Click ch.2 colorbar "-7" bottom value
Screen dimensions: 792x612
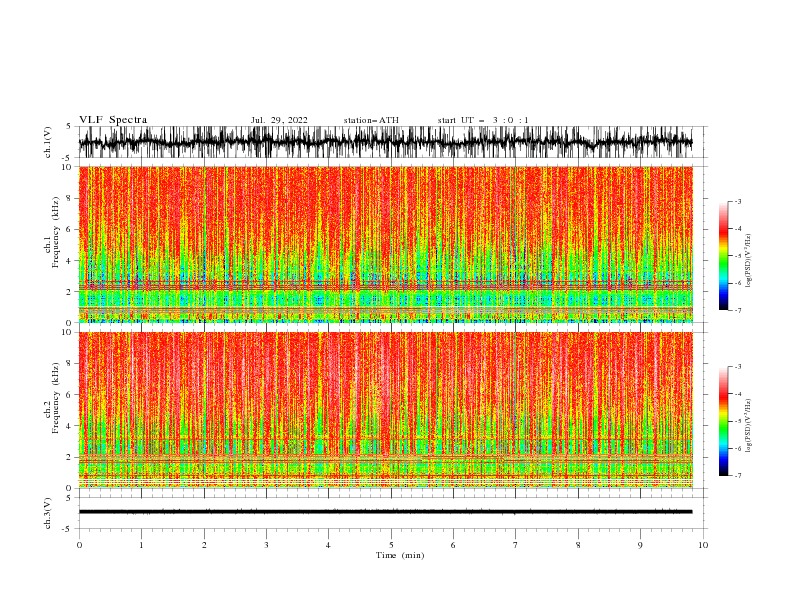point(738,475)
